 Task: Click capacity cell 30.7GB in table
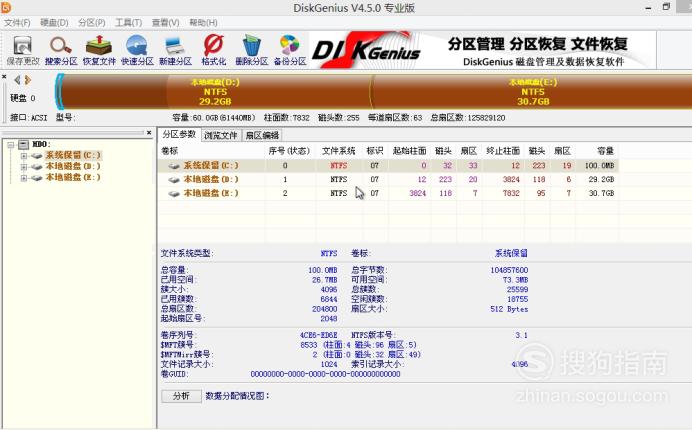point(602,193)
